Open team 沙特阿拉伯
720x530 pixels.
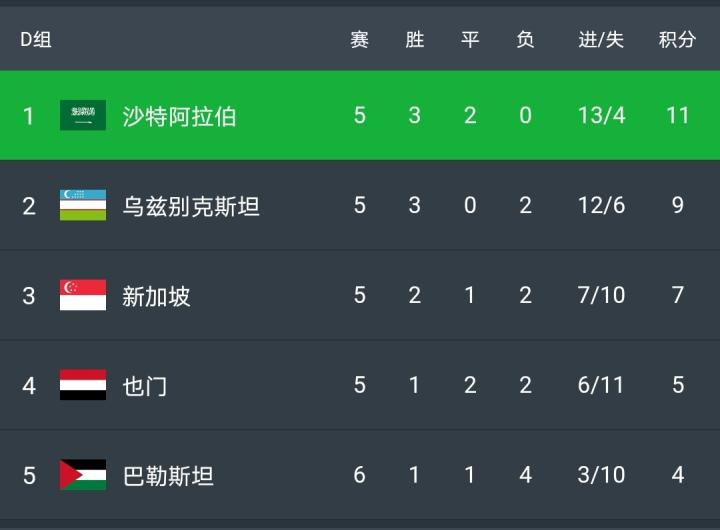pyautogui.click(x=179, y=116)
